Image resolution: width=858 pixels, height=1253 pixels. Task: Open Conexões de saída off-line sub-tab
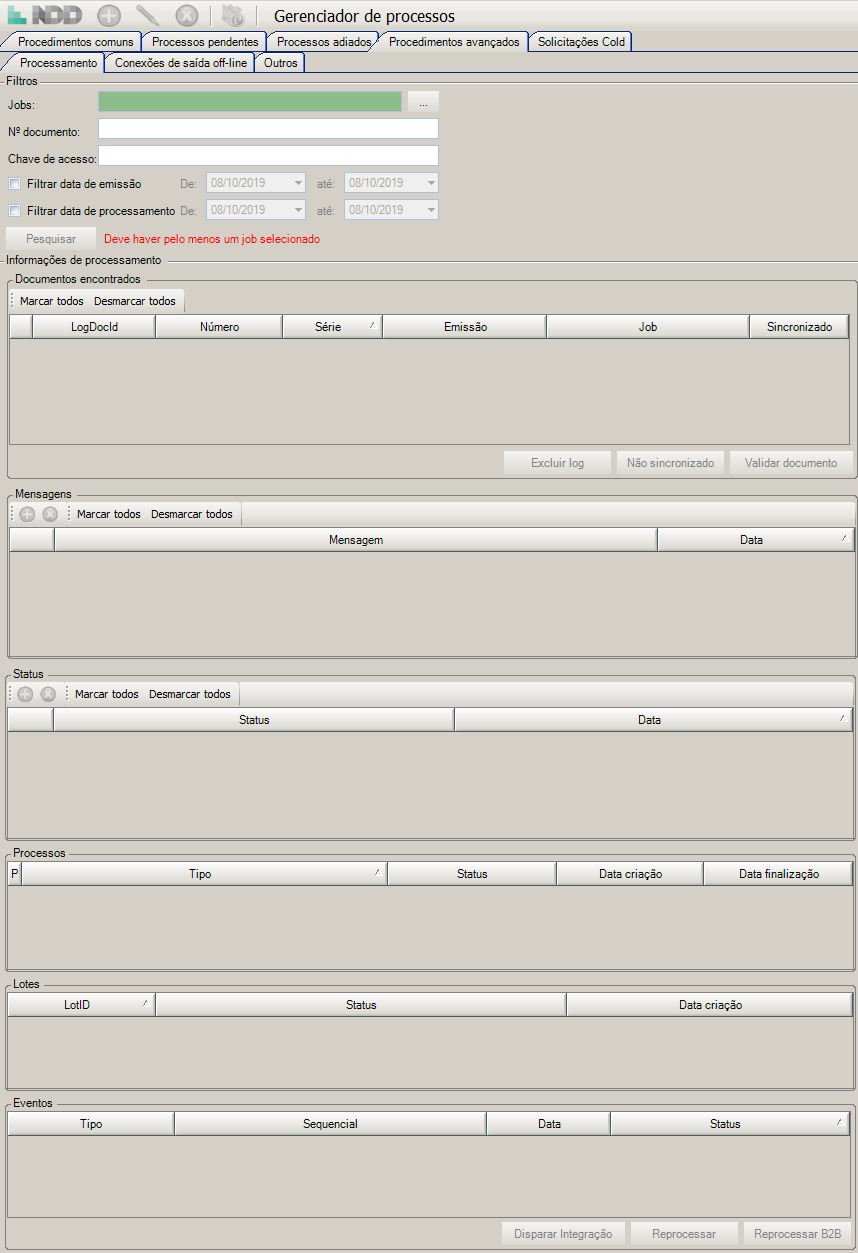pyautogui.click(x=181, y=63)
